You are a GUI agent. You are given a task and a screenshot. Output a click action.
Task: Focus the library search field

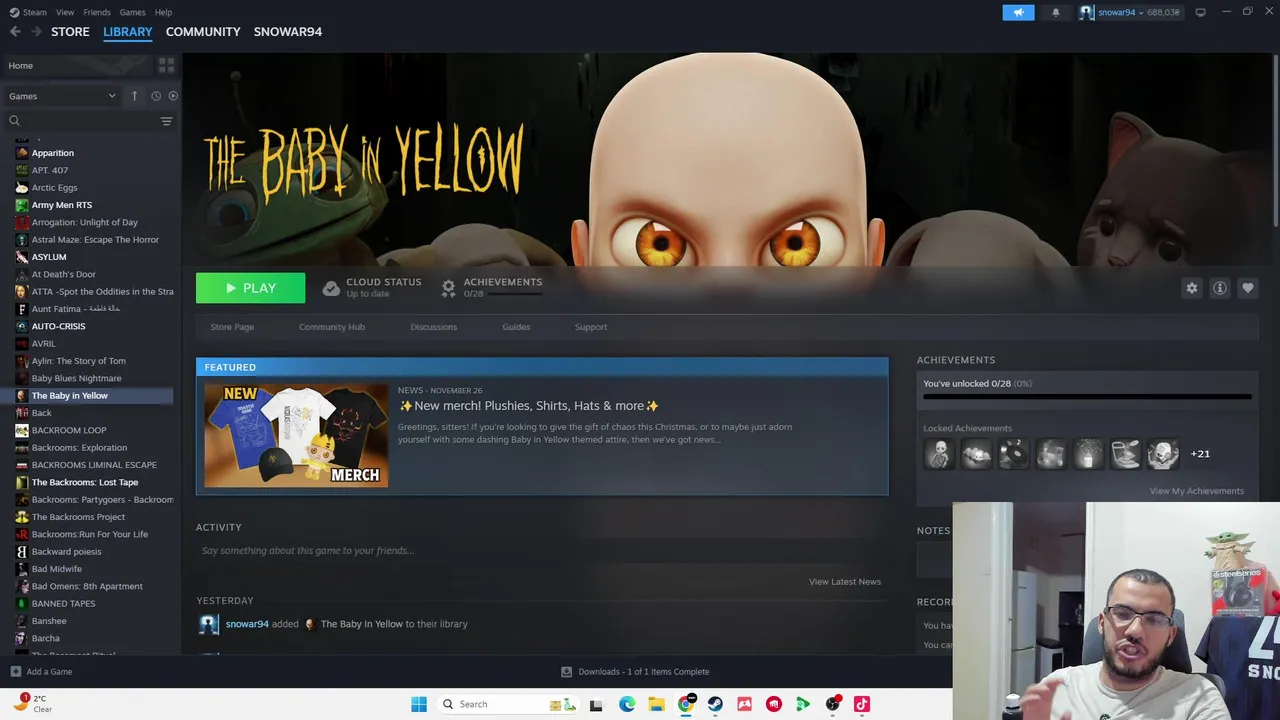point(82,121)
